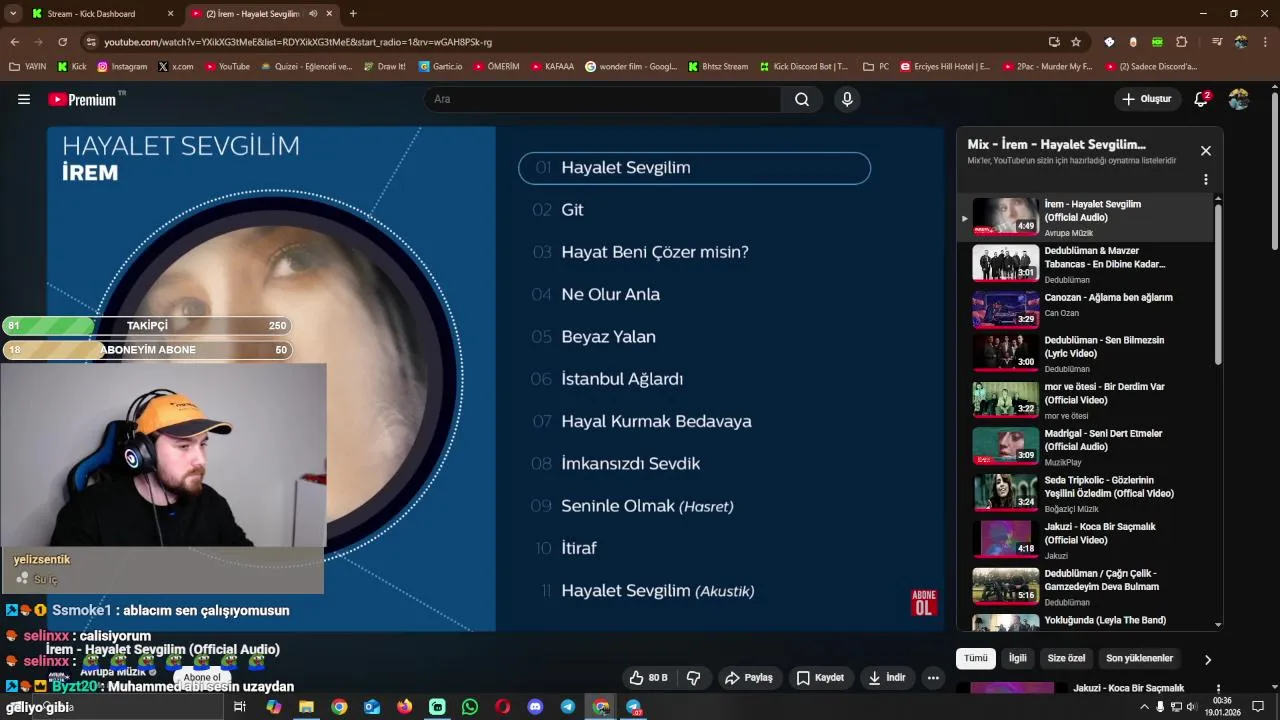Play Canozan - Ağlama ben ağlarım

[1085, 309]
